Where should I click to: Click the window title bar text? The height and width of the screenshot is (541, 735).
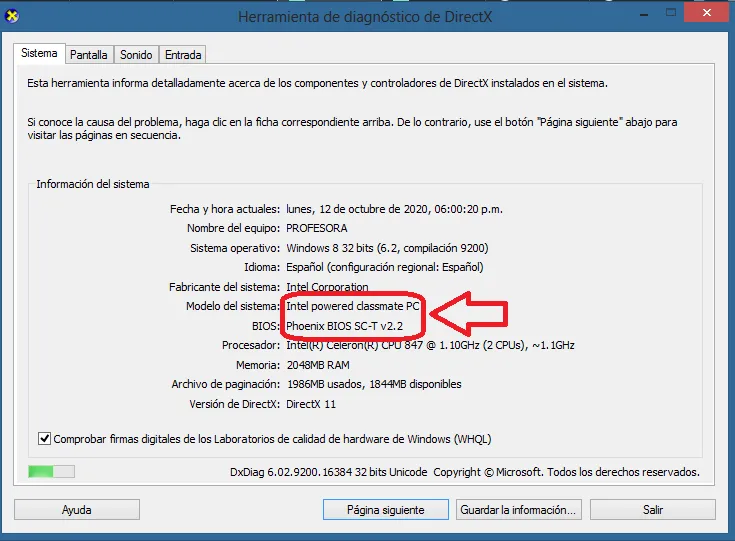tap(367, 17)
